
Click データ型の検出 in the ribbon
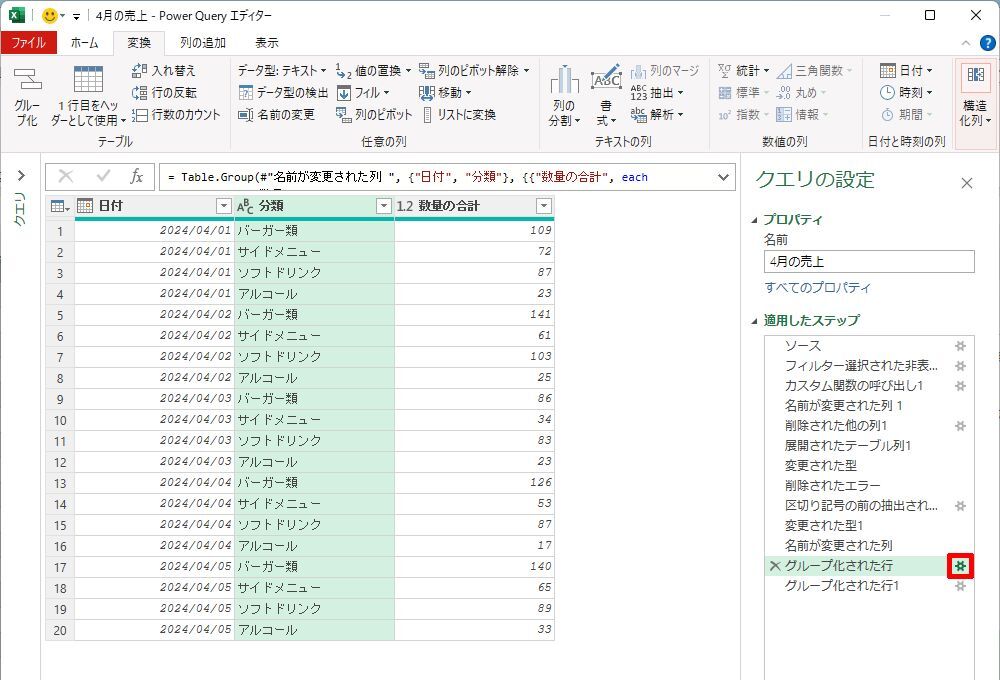283,92
